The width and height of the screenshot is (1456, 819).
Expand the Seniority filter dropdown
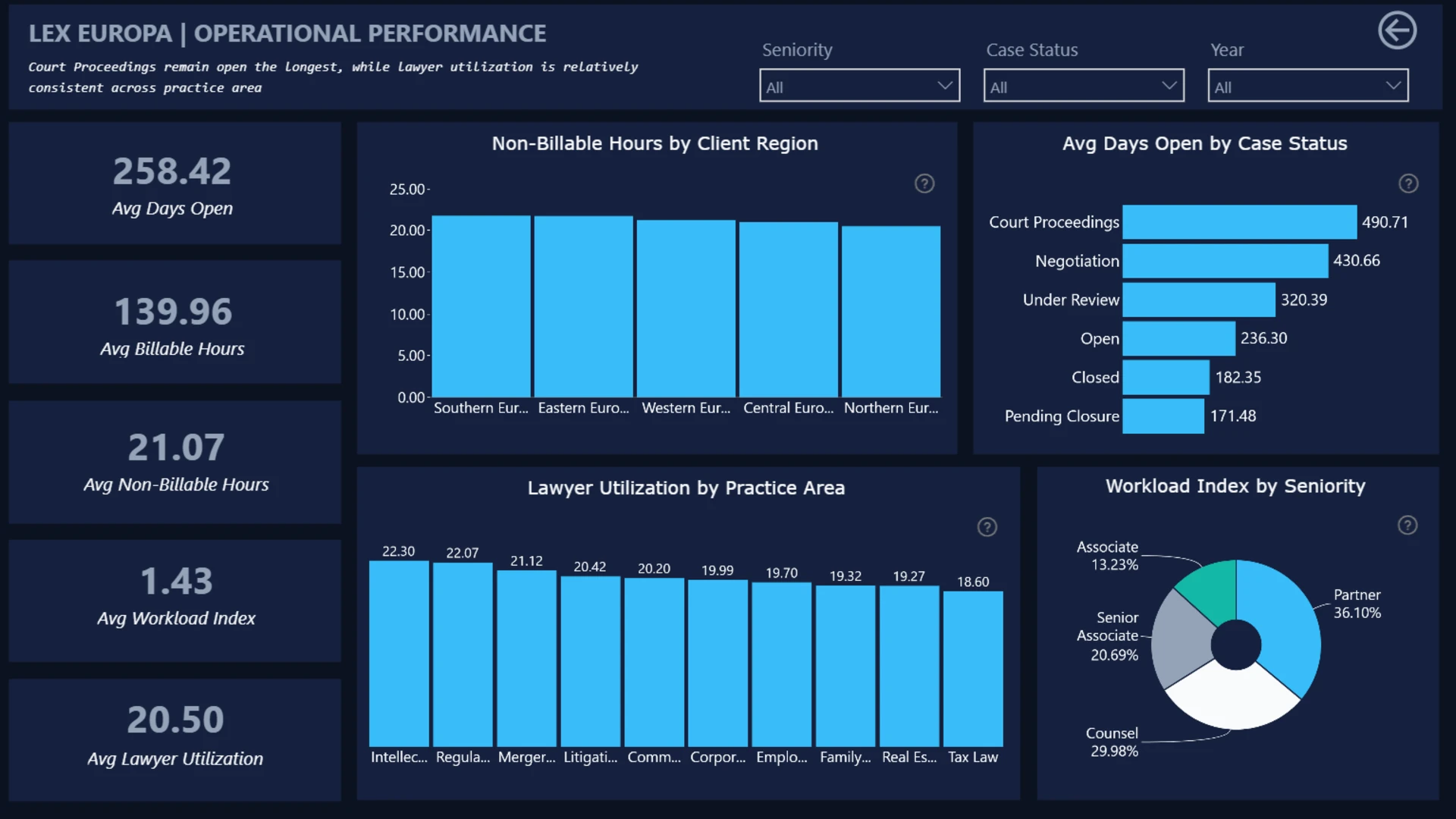pyautogui.click(x=859, y=86)
